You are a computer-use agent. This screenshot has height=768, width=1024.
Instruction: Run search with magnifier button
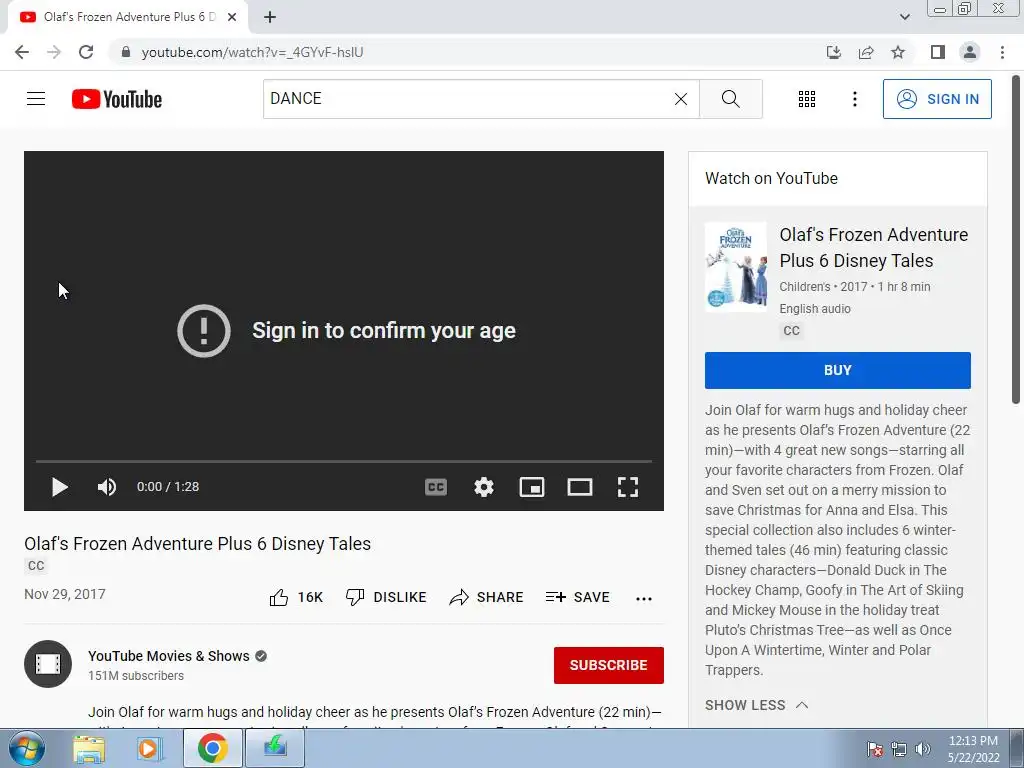[731, 99]
